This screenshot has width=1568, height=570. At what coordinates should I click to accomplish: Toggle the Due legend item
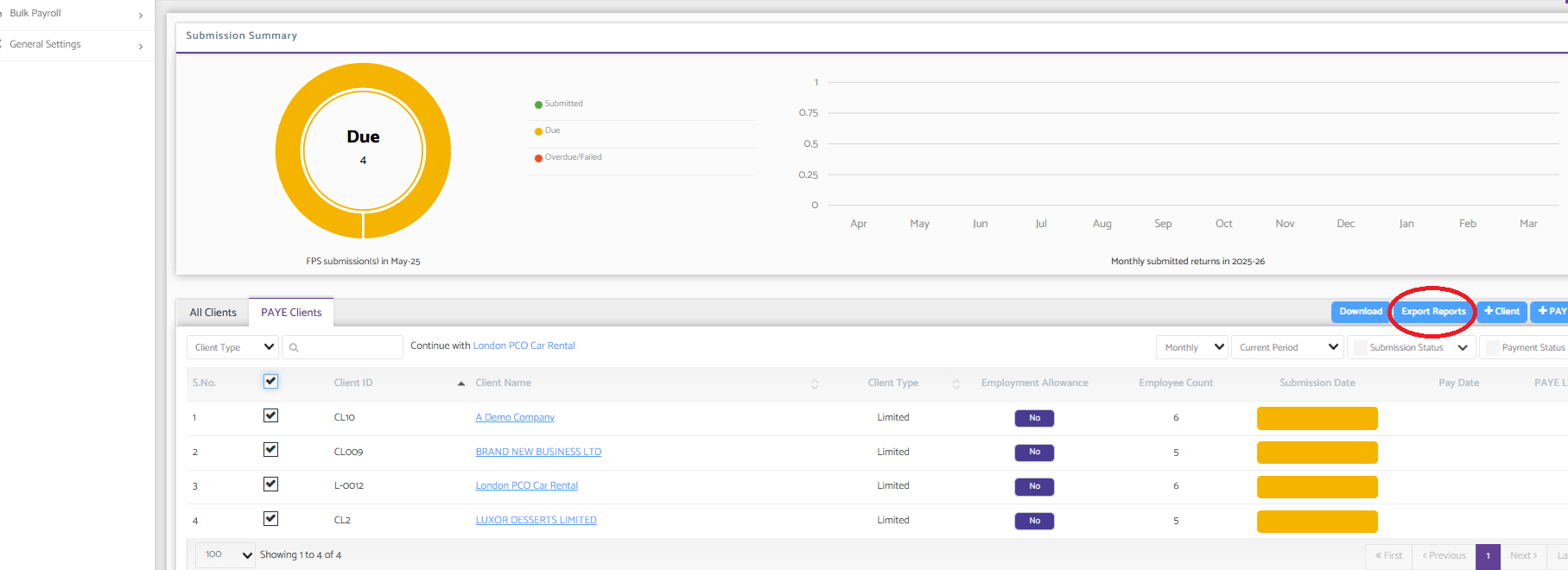click(x=548, y=130)
